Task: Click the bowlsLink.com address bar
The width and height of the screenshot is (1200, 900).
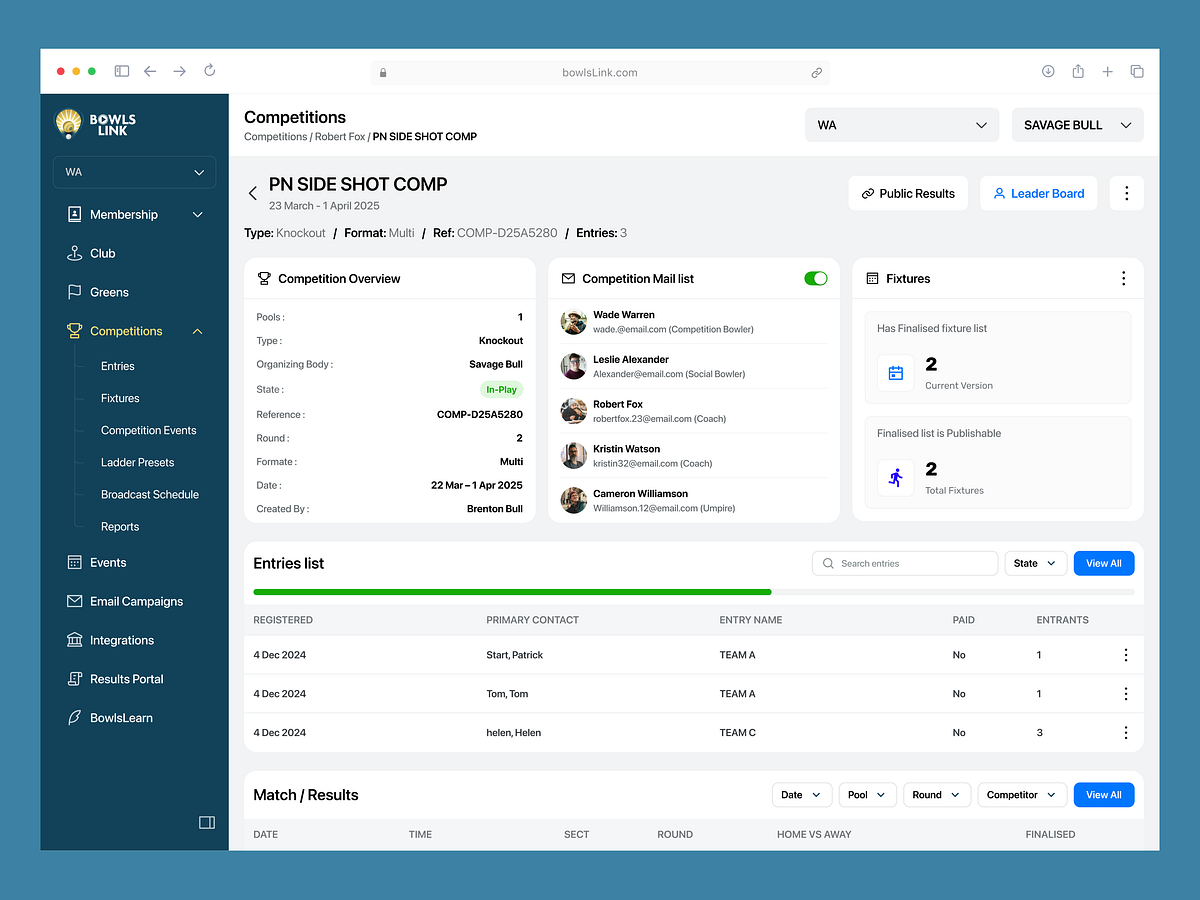Action: (x=600, y=72)
